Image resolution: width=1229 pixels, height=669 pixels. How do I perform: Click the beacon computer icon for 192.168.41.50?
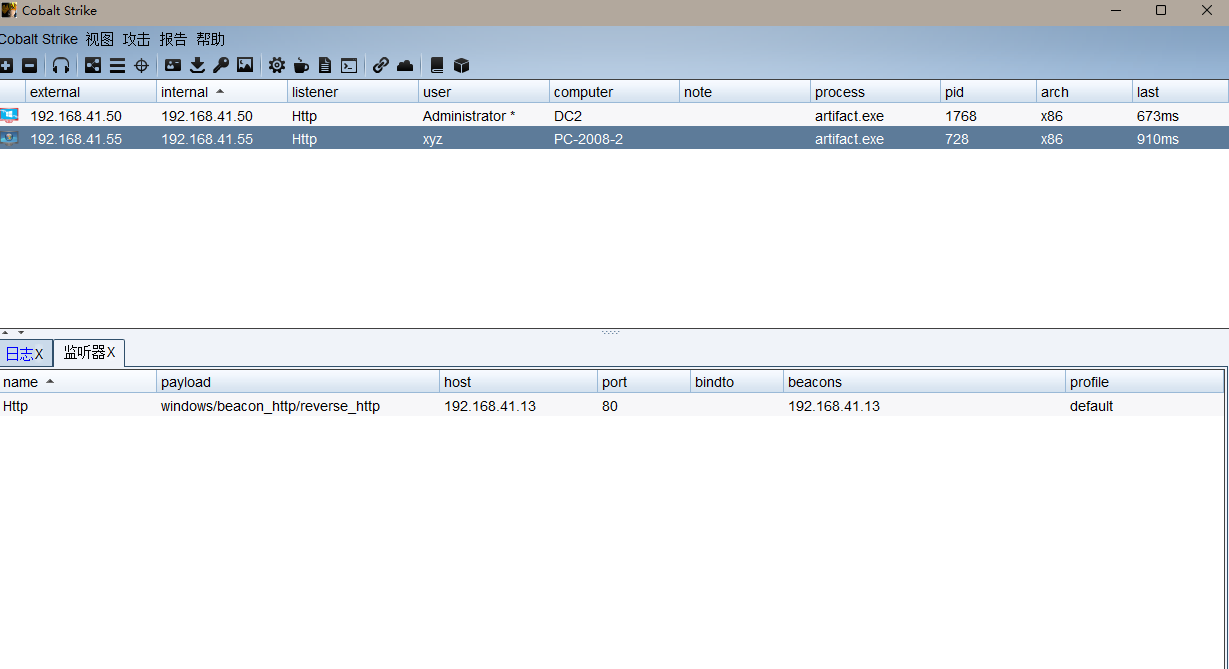point(10,116)
